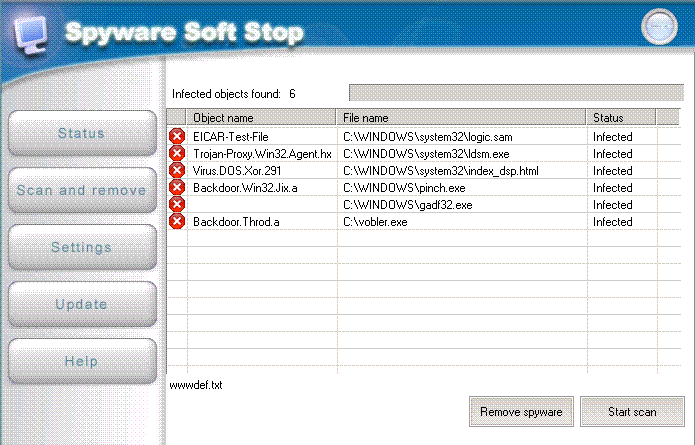
Task: Sort by the Object name column header
Action: click(x=261, y=117)
